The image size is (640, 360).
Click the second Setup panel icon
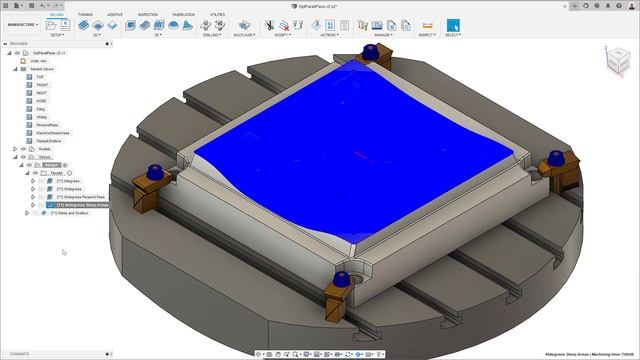(65, 25)
